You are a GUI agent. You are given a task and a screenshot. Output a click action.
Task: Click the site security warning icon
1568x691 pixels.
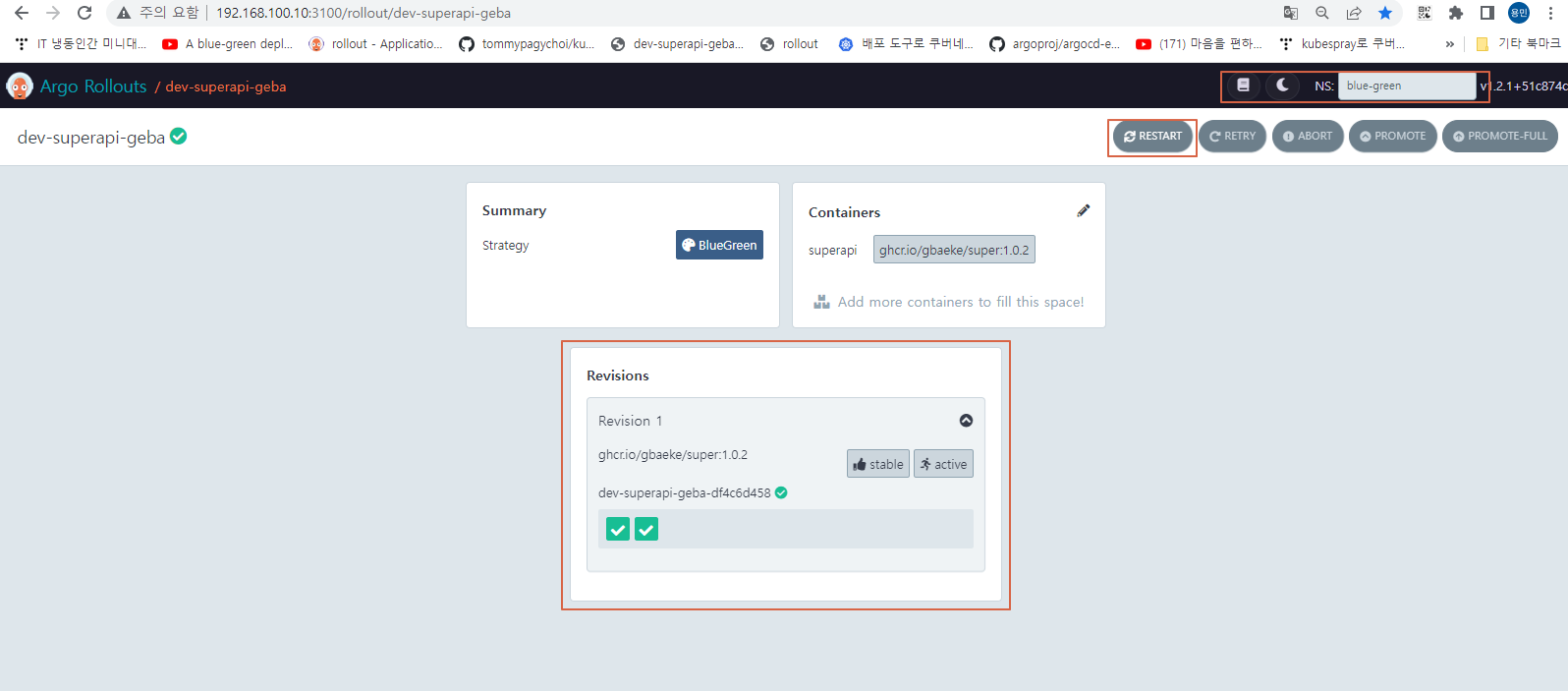point(124,13)
